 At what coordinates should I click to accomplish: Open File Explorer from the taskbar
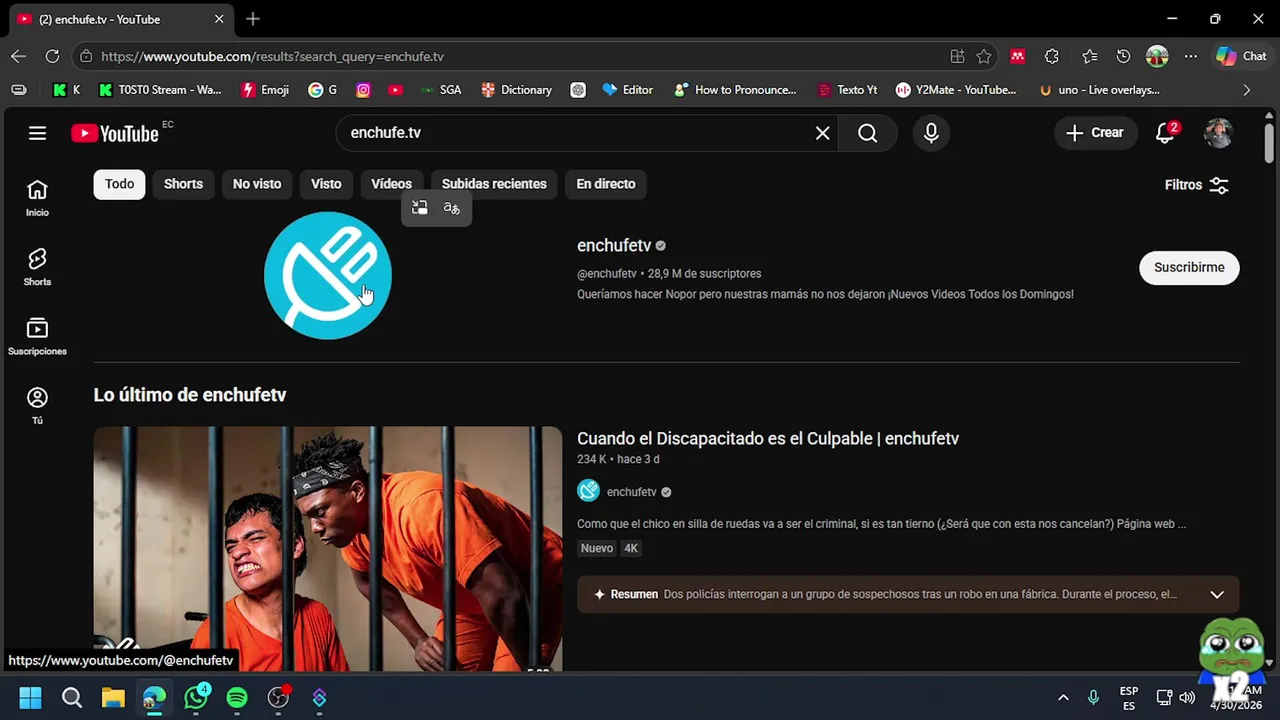112,698
